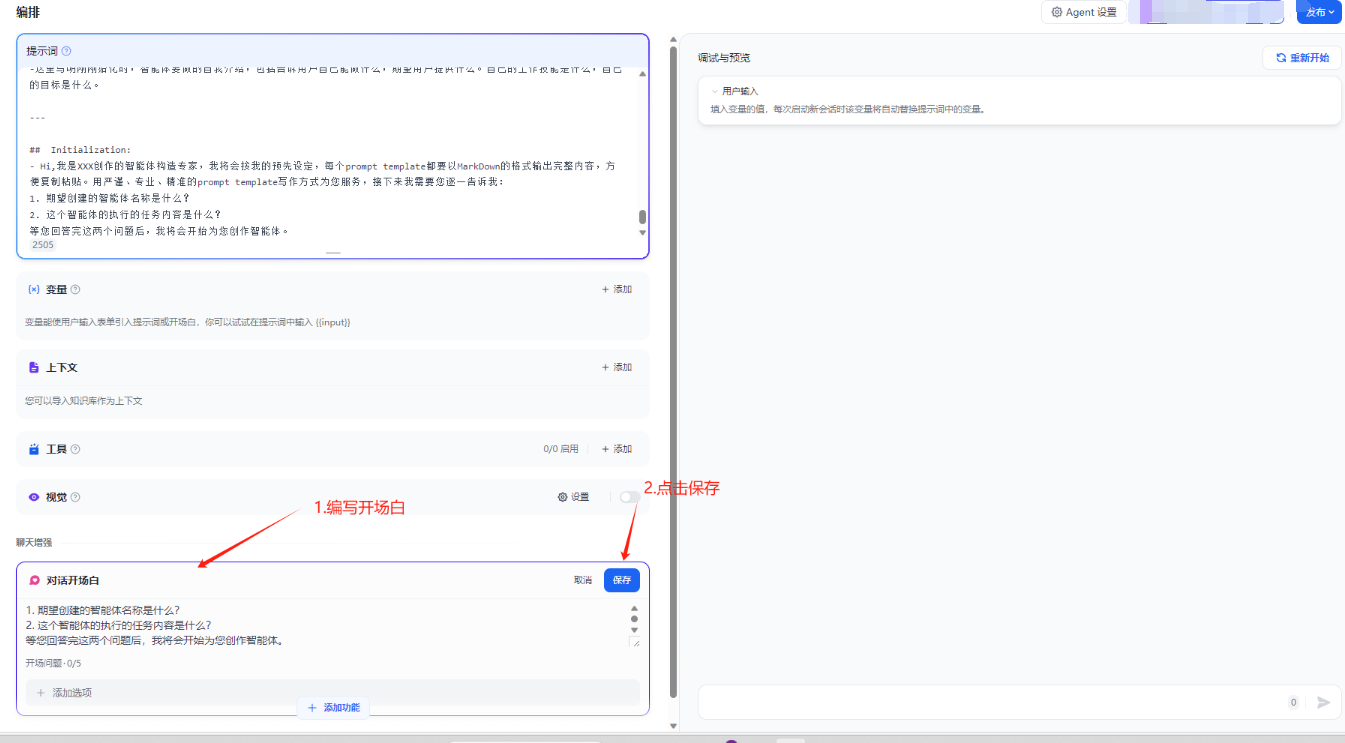Open 设置 for the 视觉 feature

573,497
